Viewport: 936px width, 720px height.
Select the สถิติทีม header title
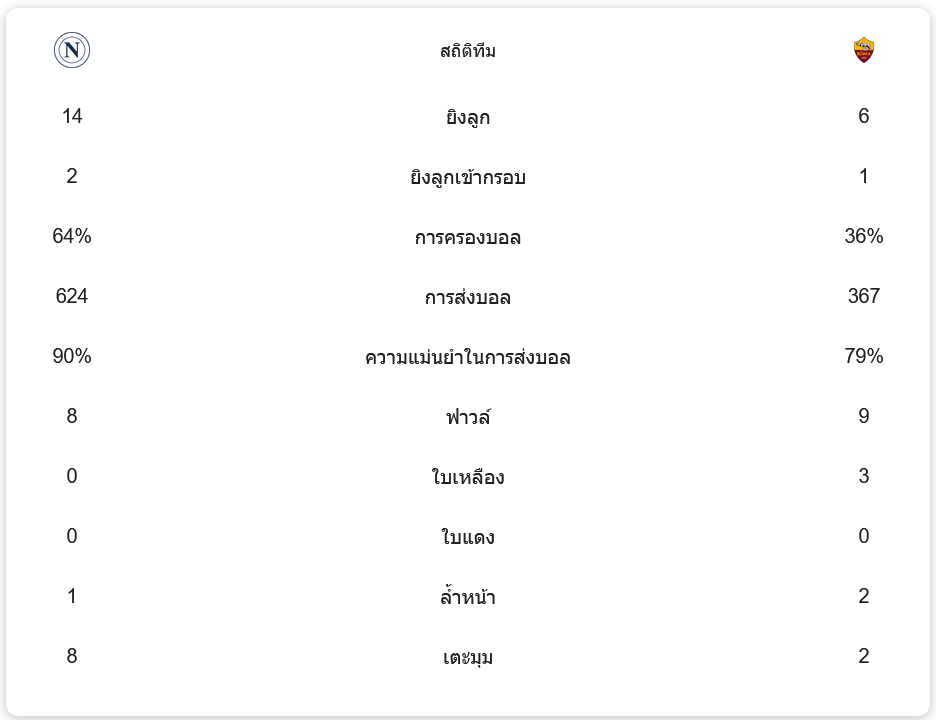pos(468,51)
